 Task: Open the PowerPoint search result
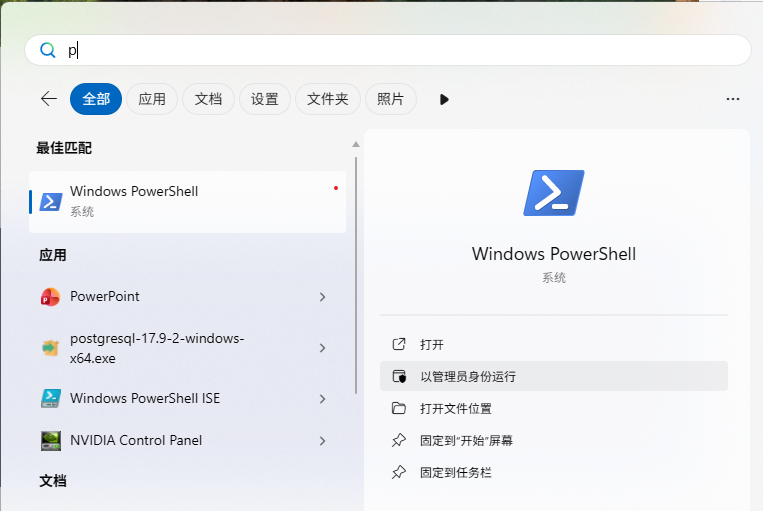(187, 297)
